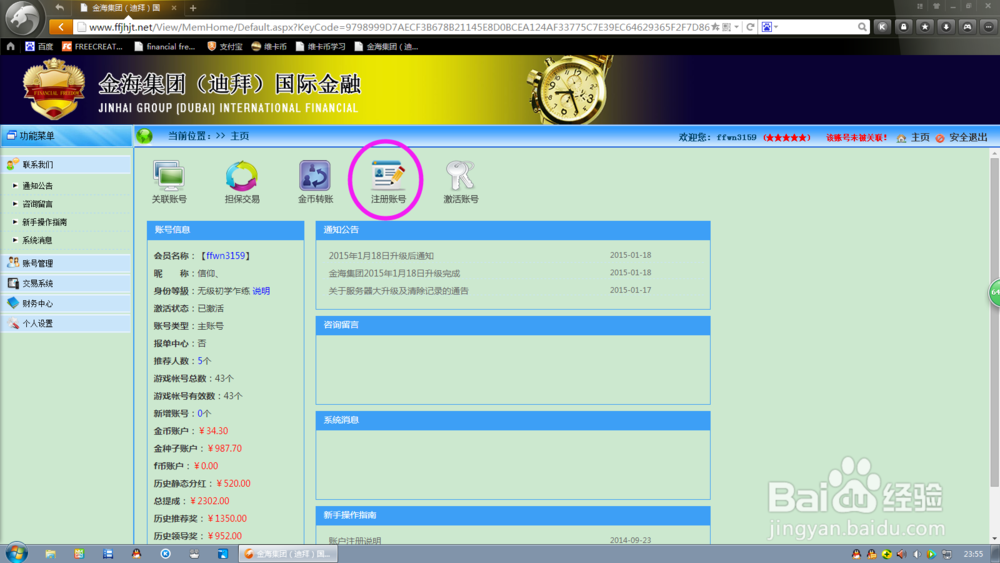1000x563 pixels.
Task: Open the 百度 bookmark
Action: click(39, 47)
